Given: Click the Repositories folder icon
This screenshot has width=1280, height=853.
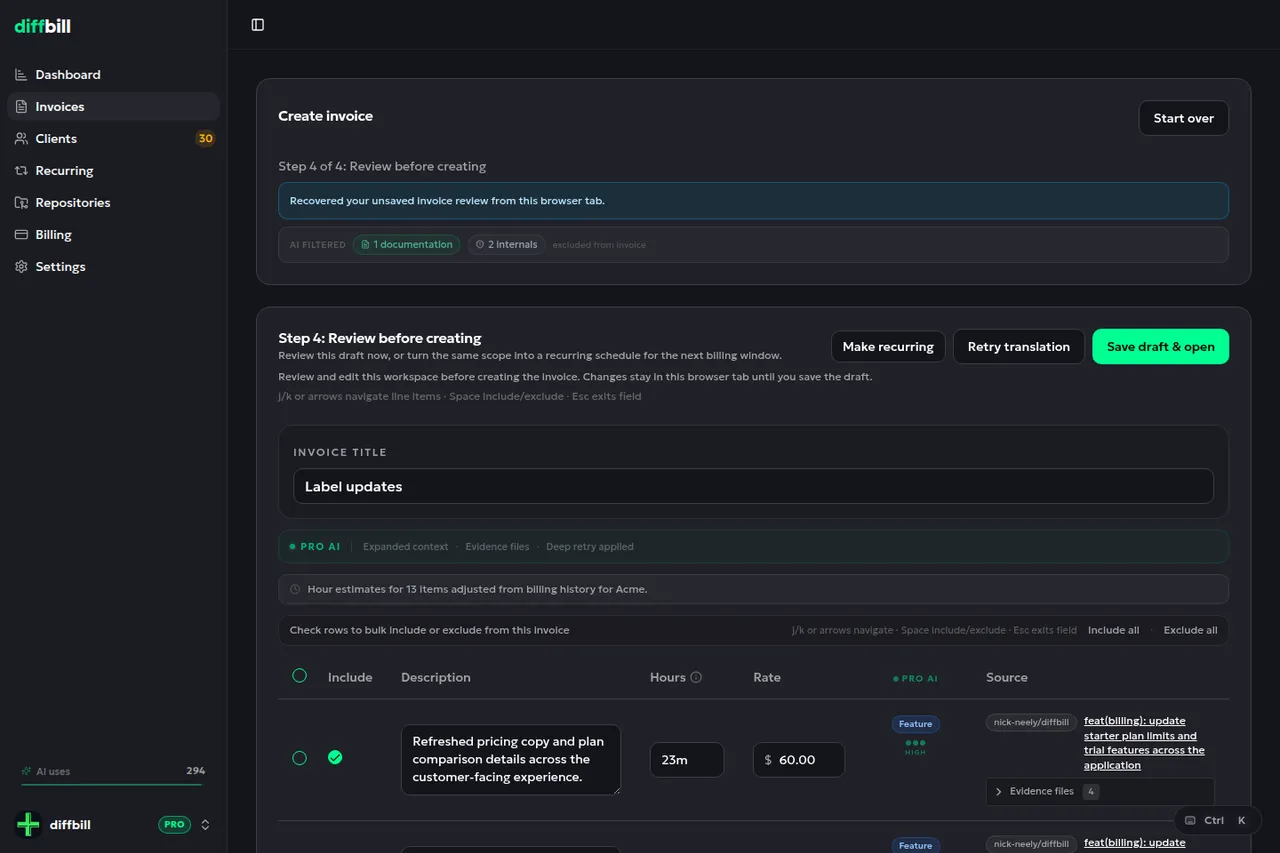Looking at the screenshot, I should [21, 203].
